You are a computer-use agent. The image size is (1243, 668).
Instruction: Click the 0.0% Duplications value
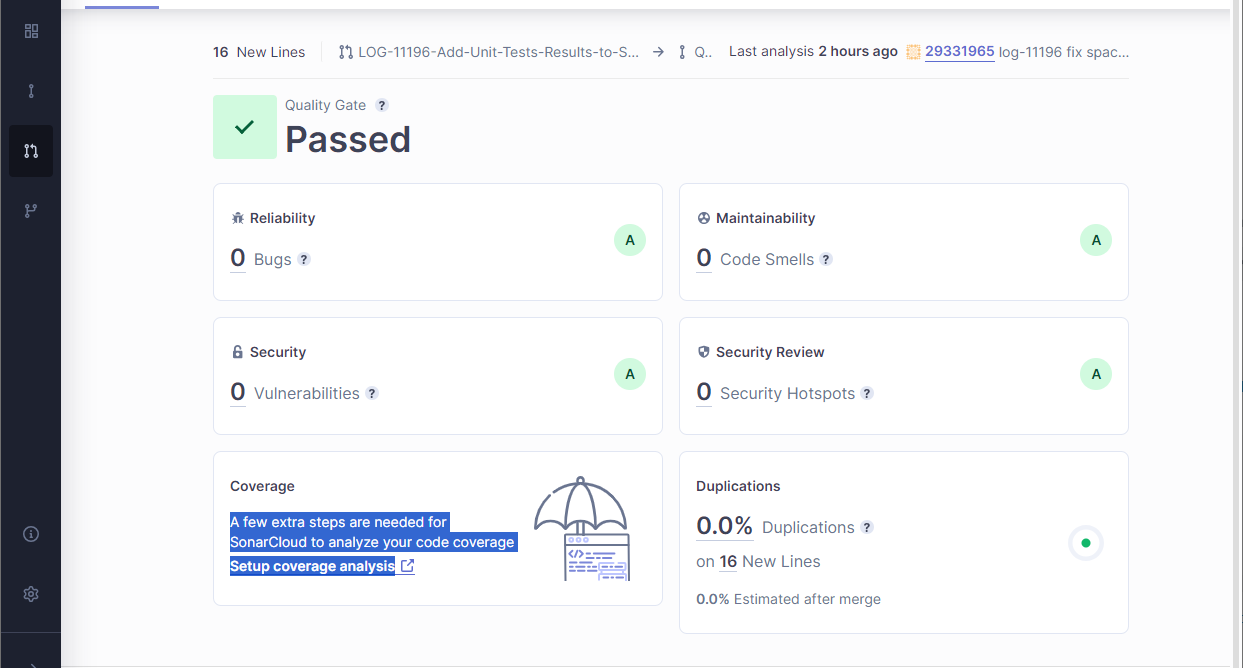(x=724, y=526)
